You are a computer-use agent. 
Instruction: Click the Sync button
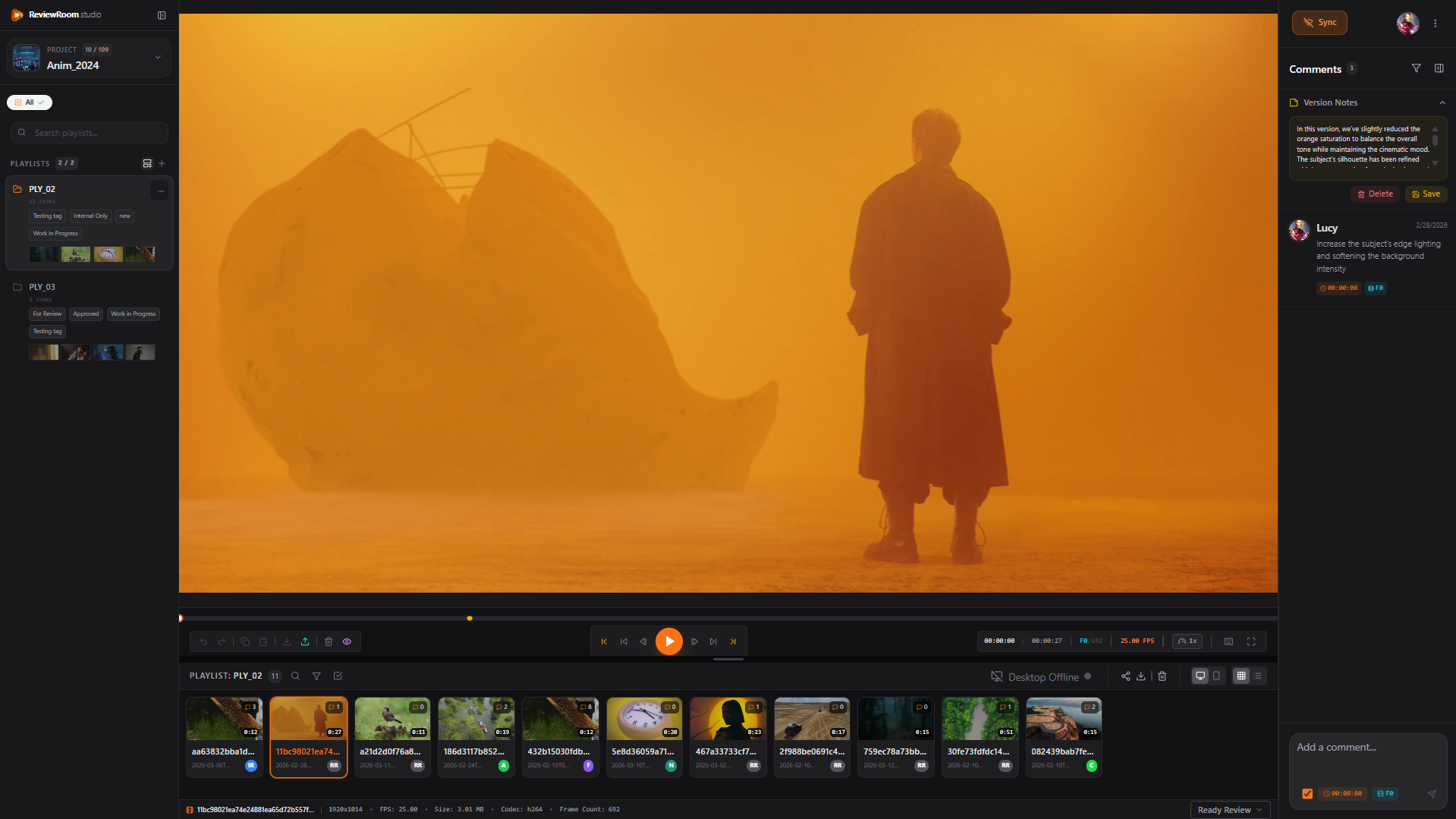click(1319, 23)
